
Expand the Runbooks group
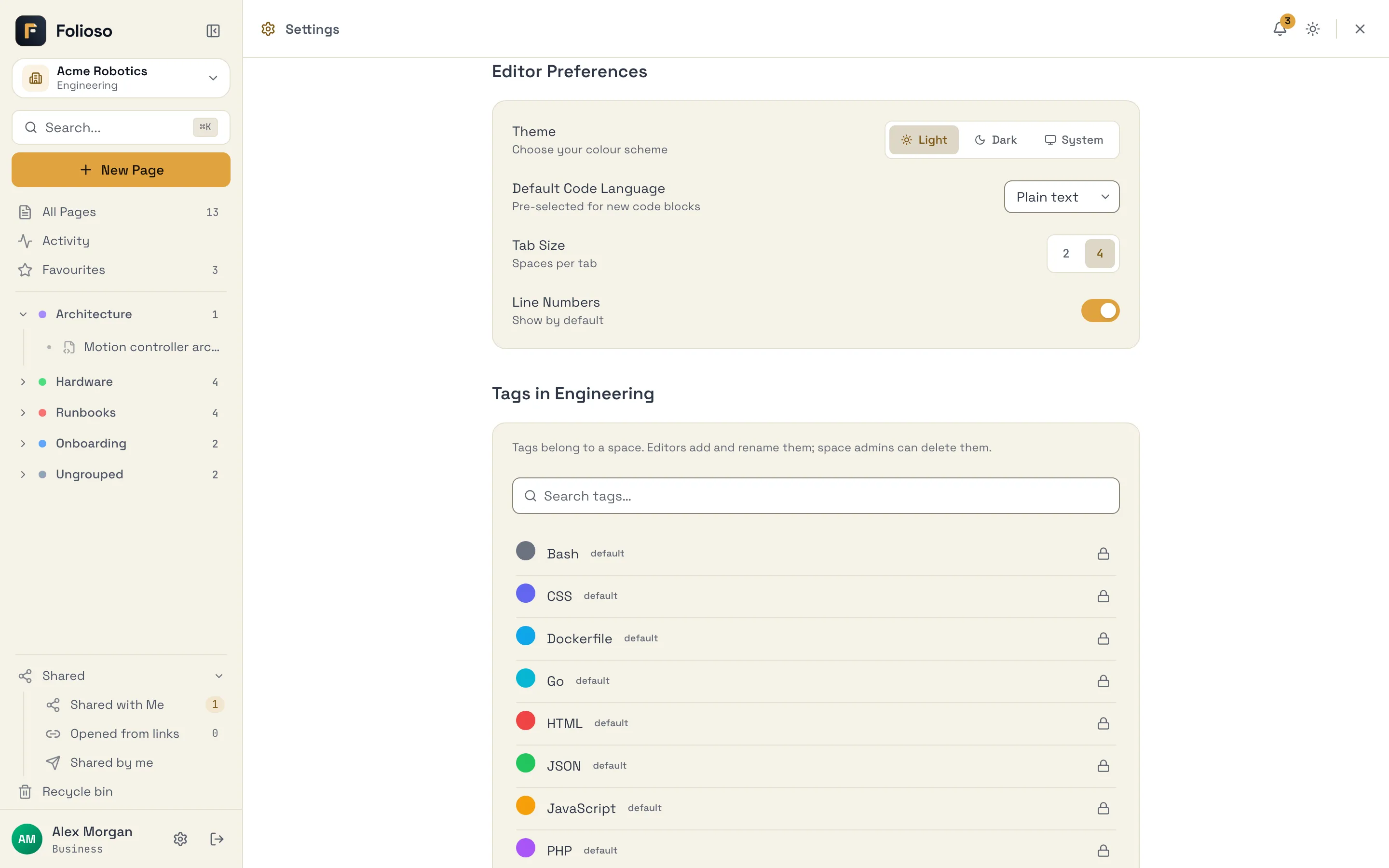click(x=23, y=413)
